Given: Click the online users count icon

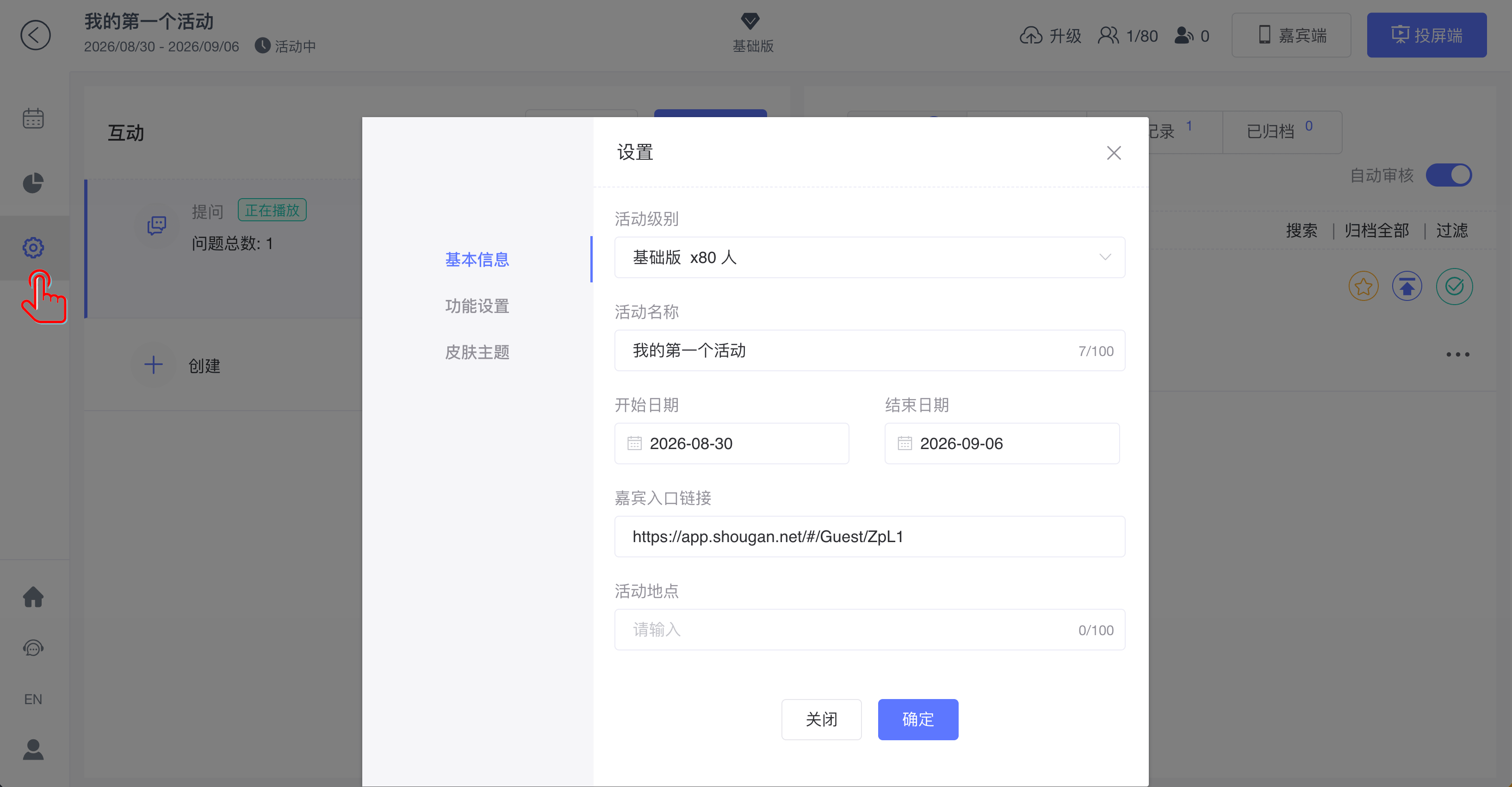Looking at the screenshot, I should point(1184,36).
